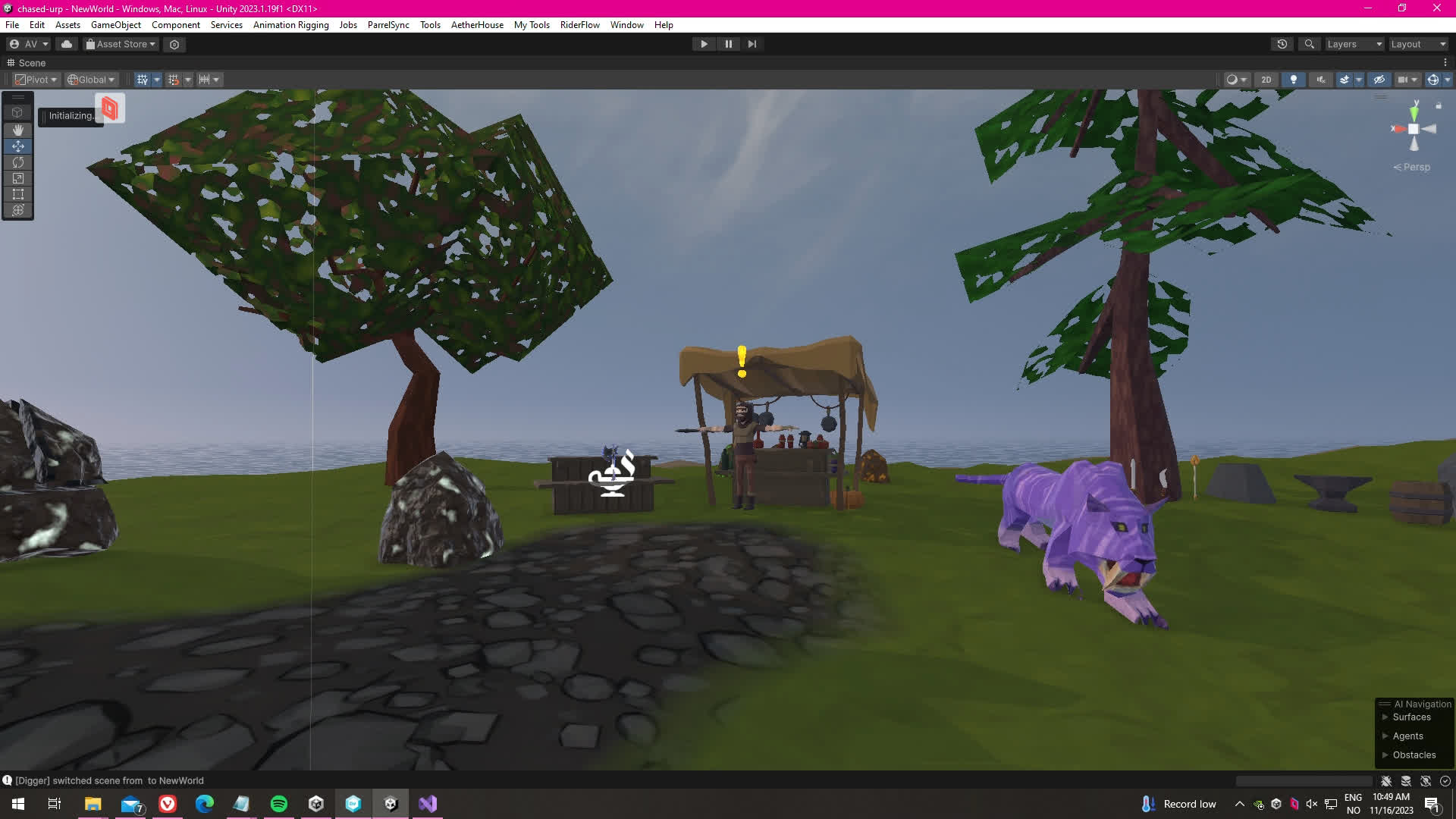
Task: Open the GameObject menu
Action: coord(115,25)
